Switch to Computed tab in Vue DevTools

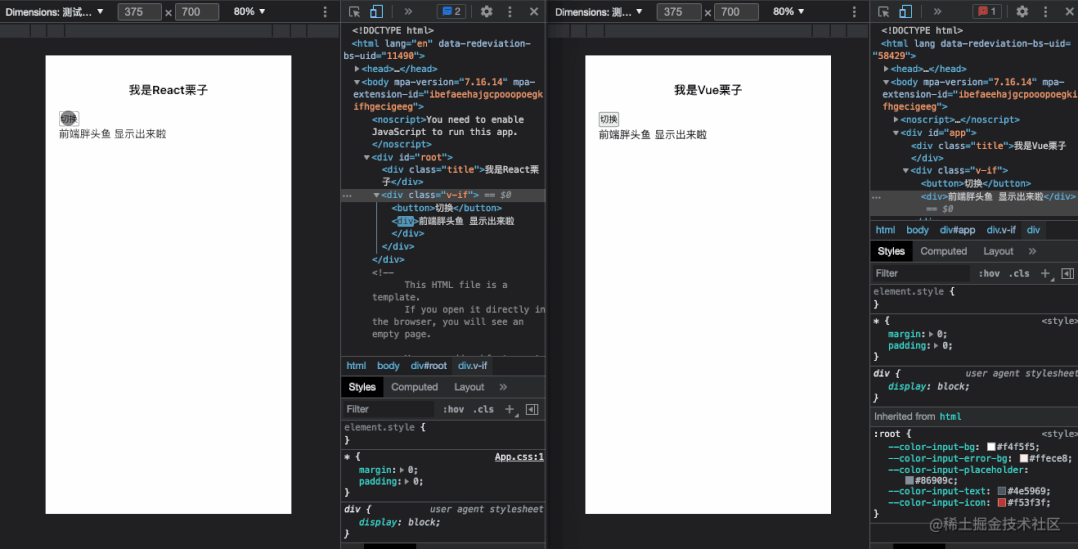[943, 251]
